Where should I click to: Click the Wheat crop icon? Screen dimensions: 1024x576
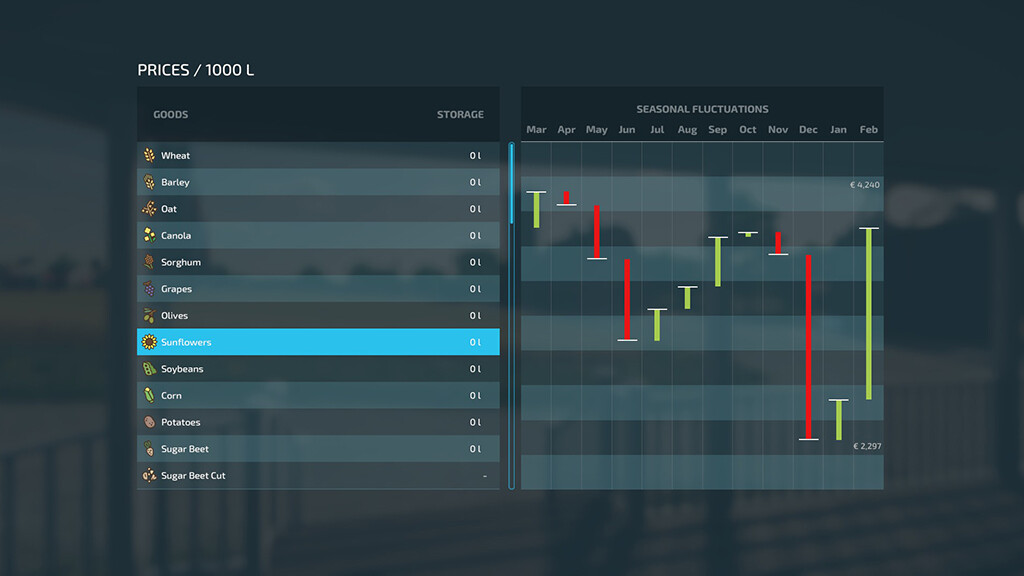149,155
